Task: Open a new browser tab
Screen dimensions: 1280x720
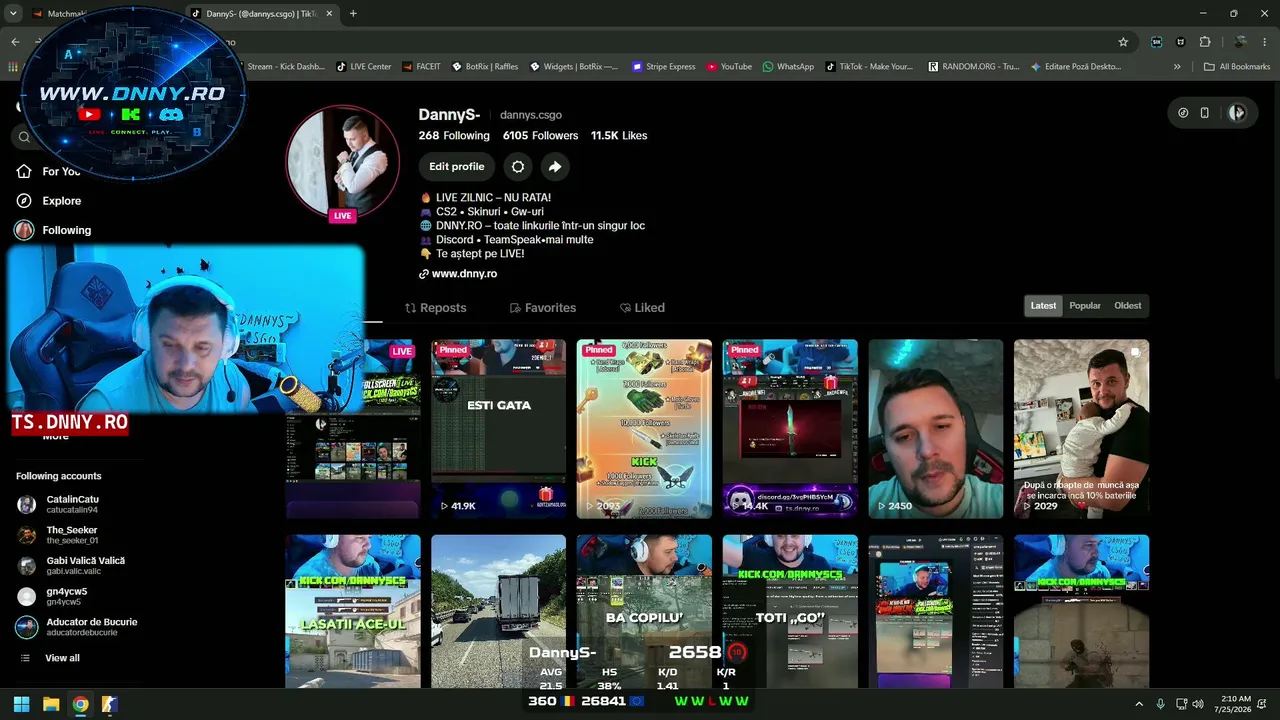Action: 353,14
